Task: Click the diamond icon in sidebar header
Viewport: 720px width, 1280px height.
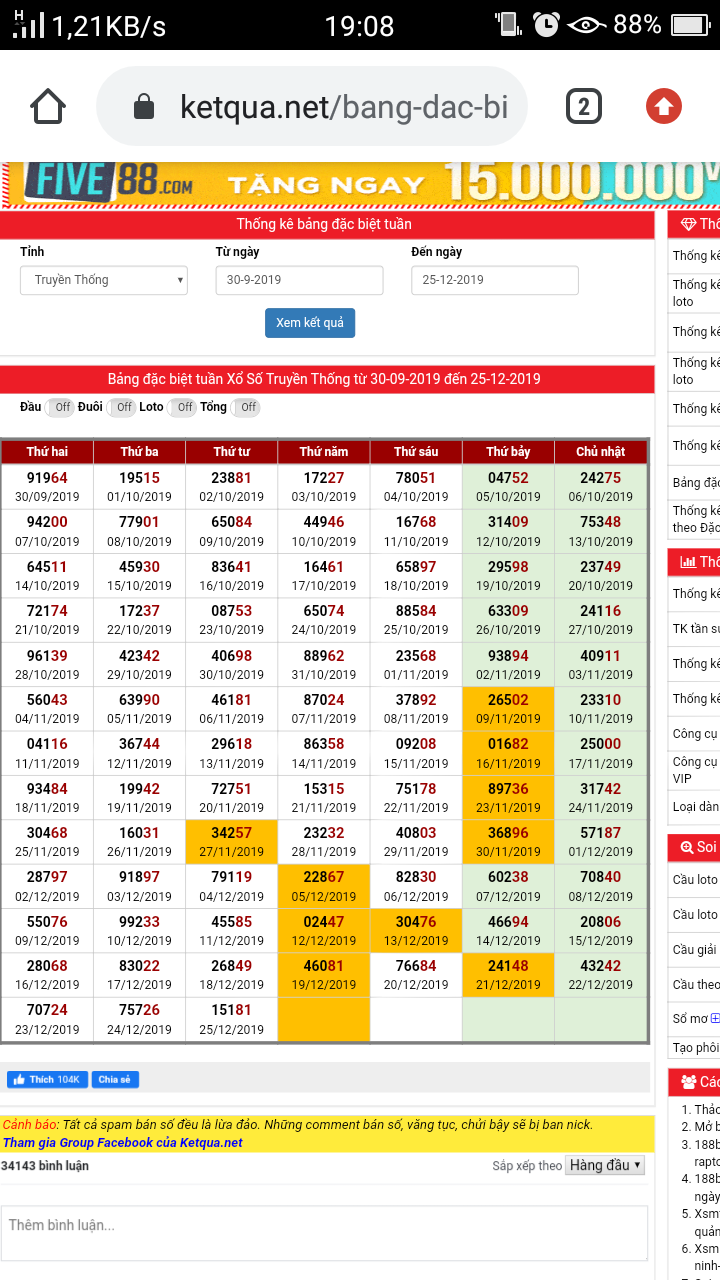Action: (688, 224)
